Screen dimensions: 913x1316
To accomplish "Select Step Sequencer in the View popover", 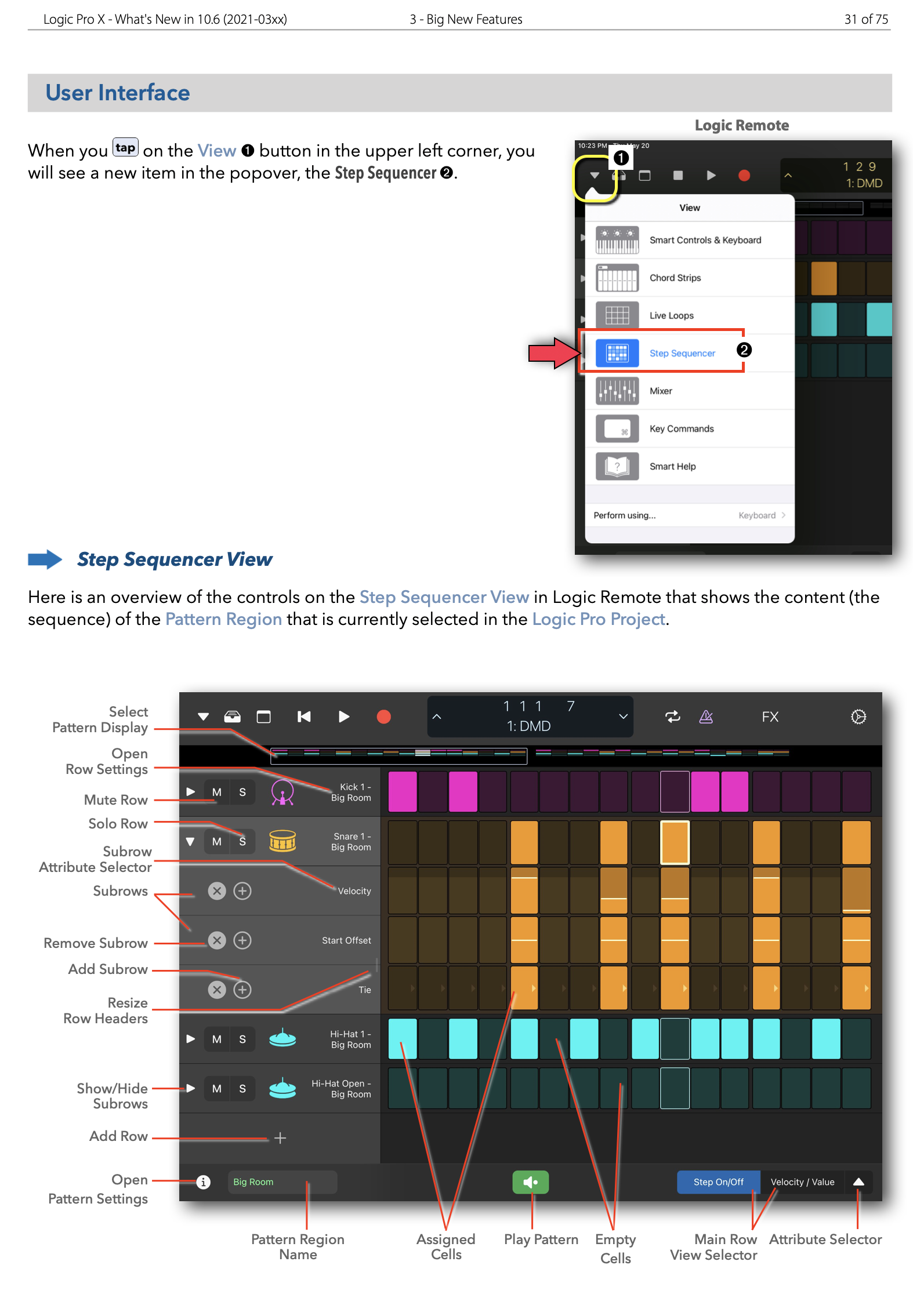I will click(682, 353).
